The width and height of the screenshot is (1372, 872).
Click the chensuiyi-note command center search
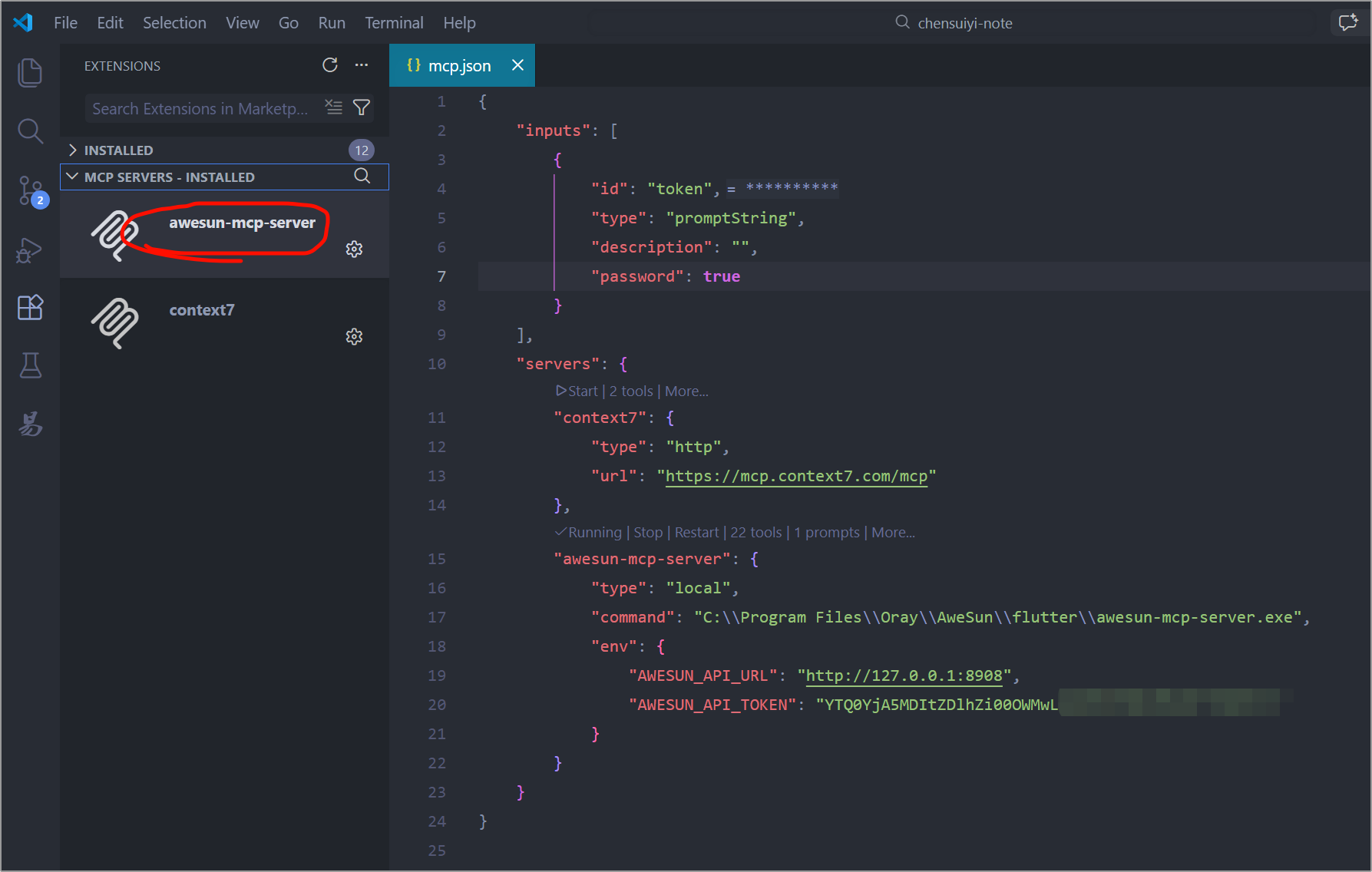[954, 23]
